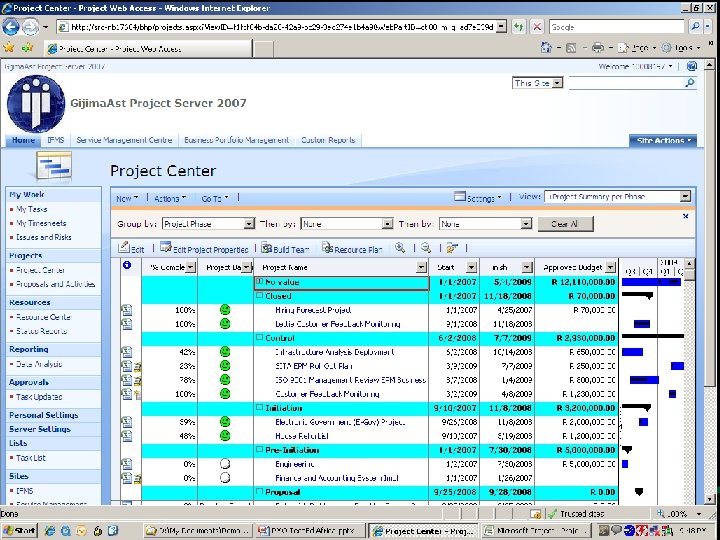Click the Stop loading red X icon

point(537,27)
